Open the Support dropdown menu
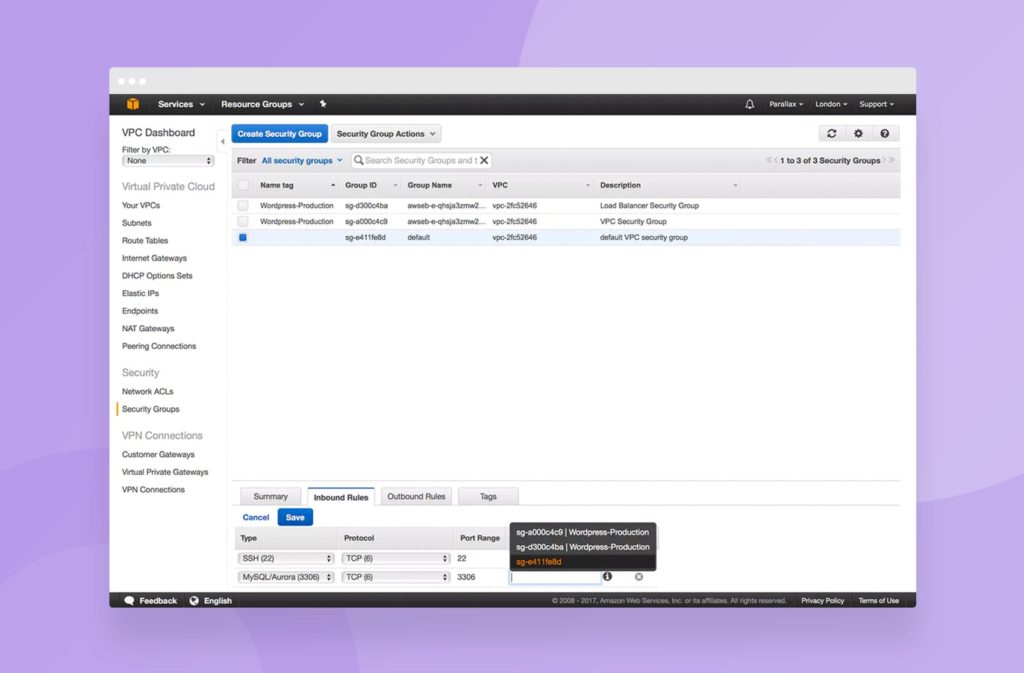The height and width of the screenshot is (673, 1024). [876, 104]
